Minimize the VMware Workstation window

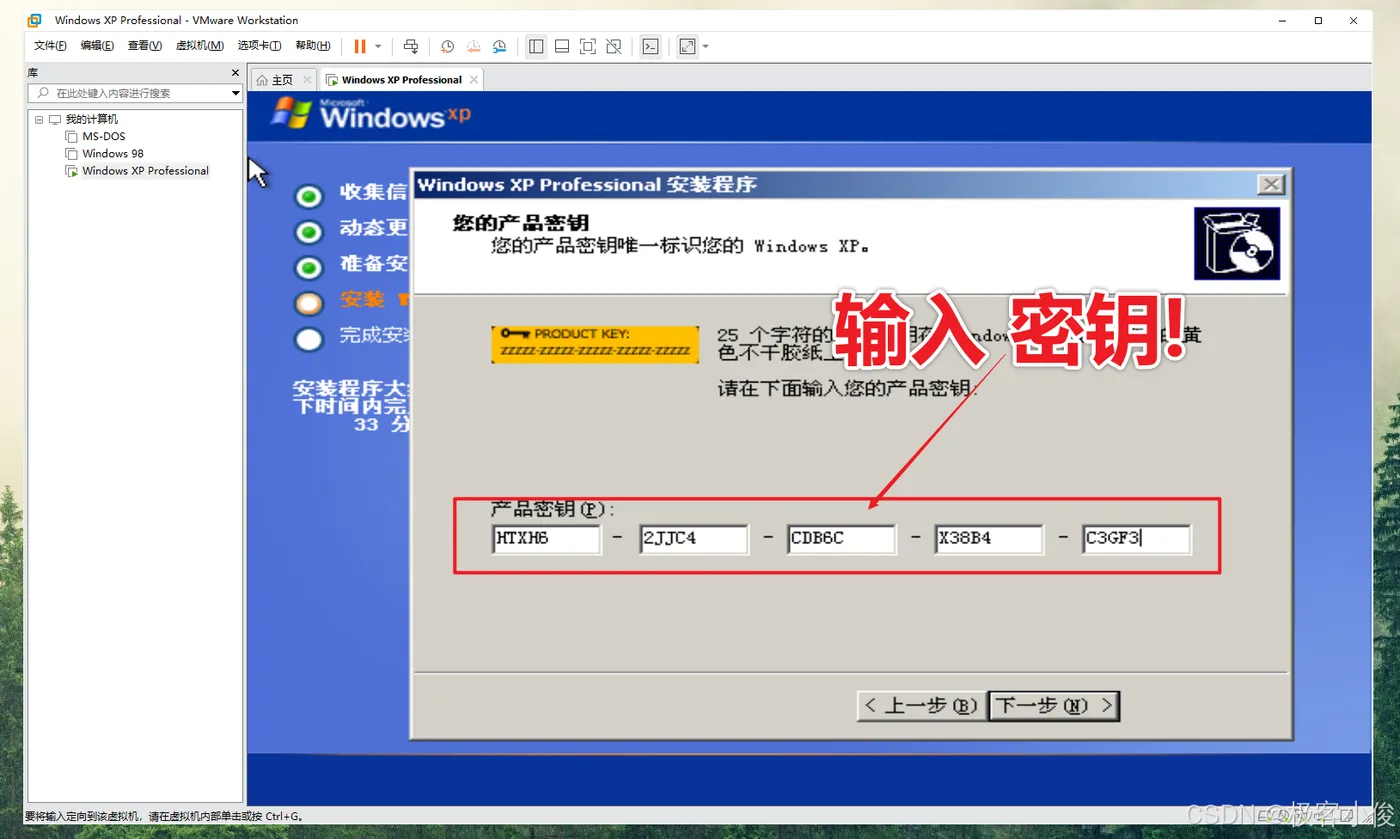1282,20
